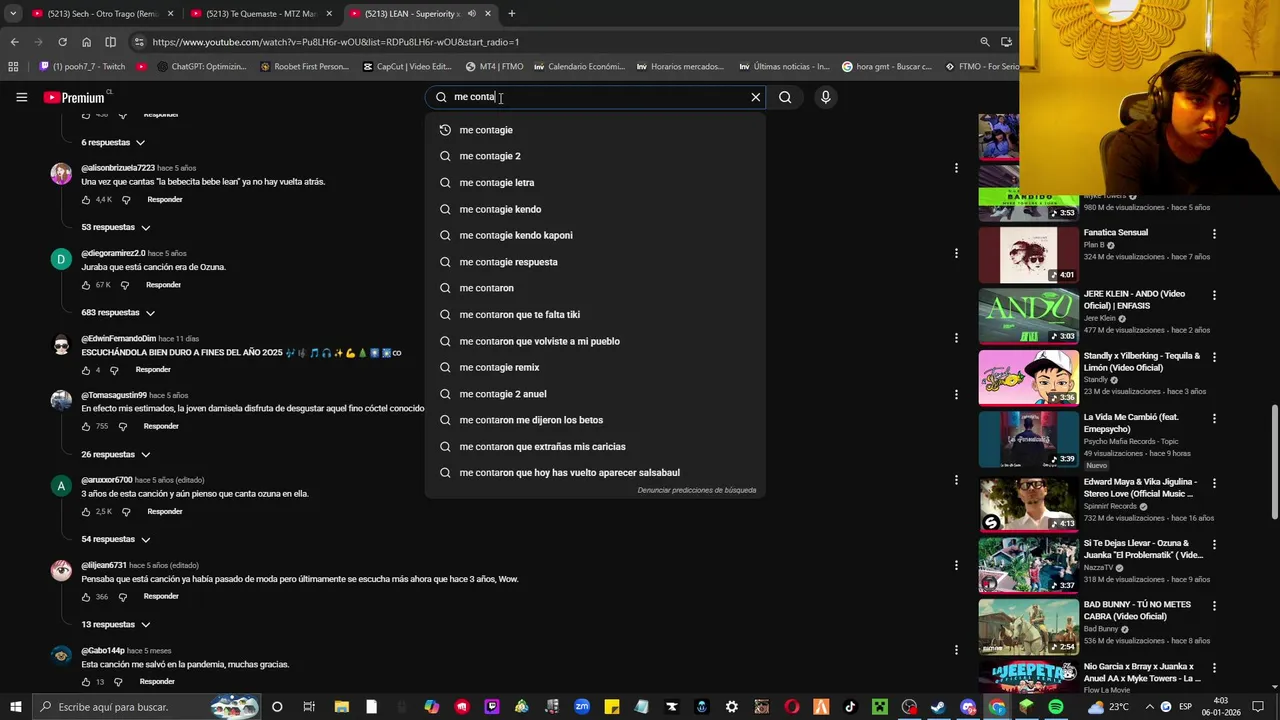Expand 683 respuestas replies
1280x720 pixels.
point(118,313)
